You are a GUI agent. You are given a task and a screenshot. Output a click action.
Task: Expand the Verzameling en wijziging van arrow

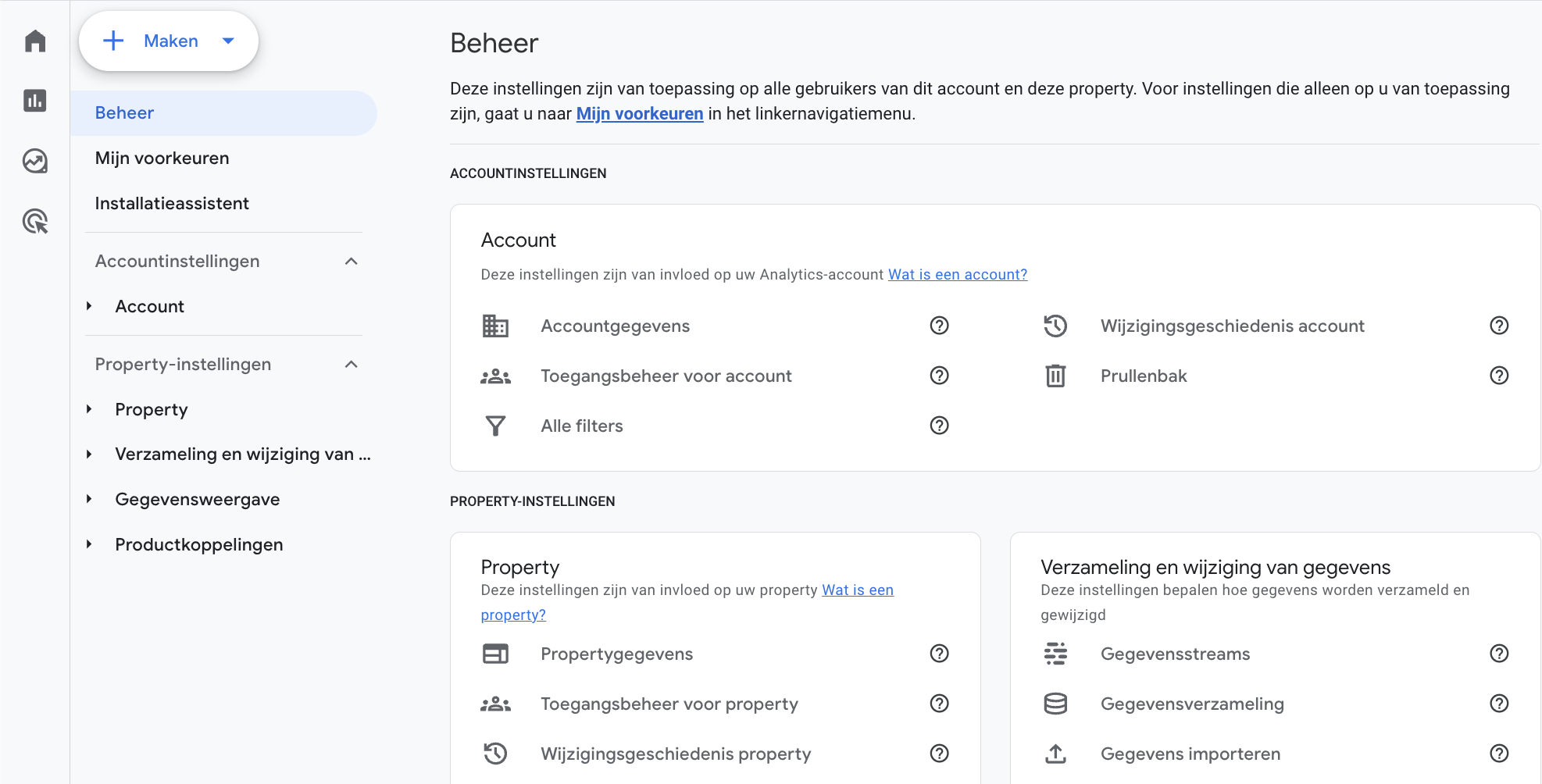coord(89,454)
